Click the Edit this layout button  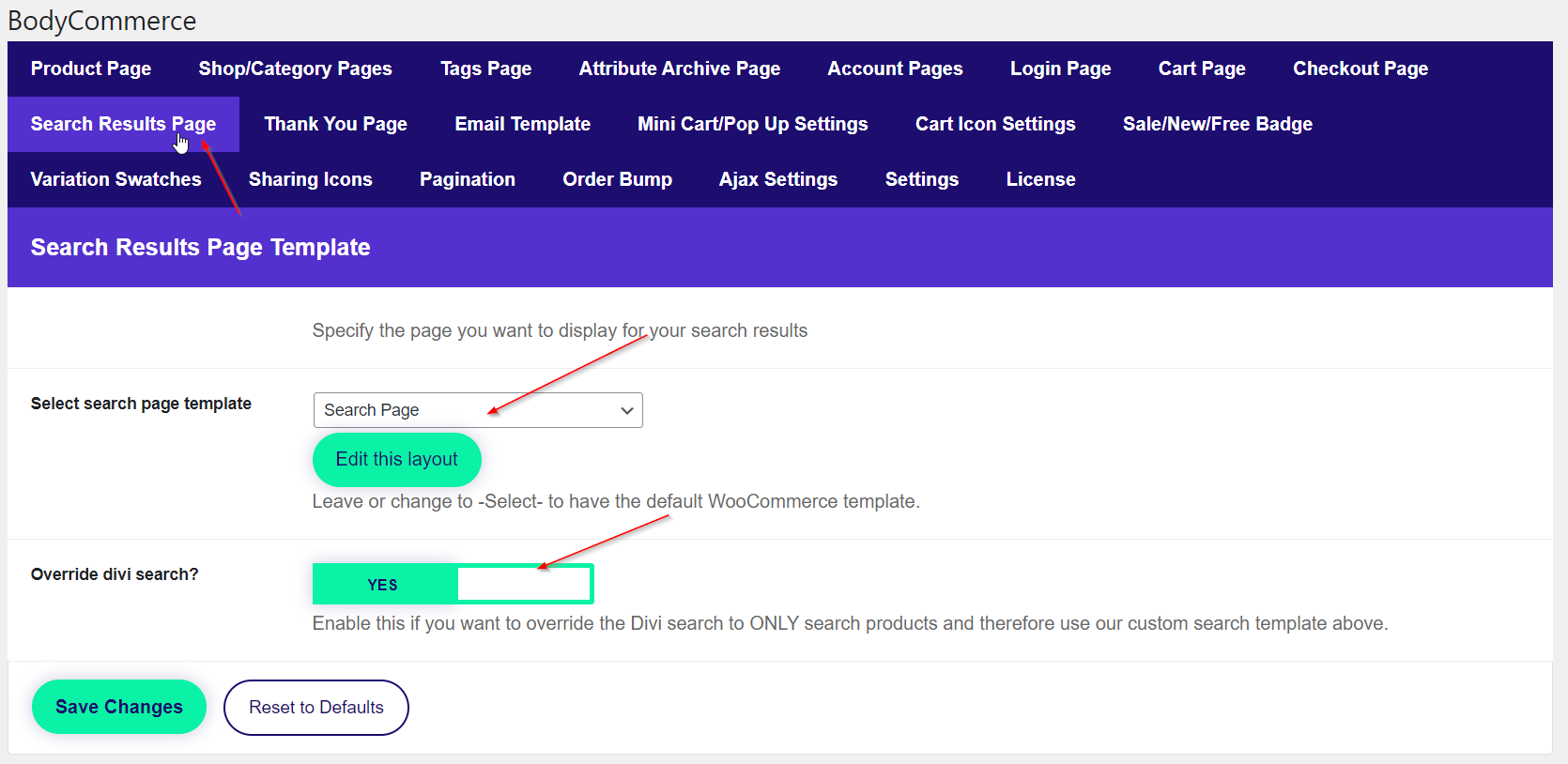397,459
